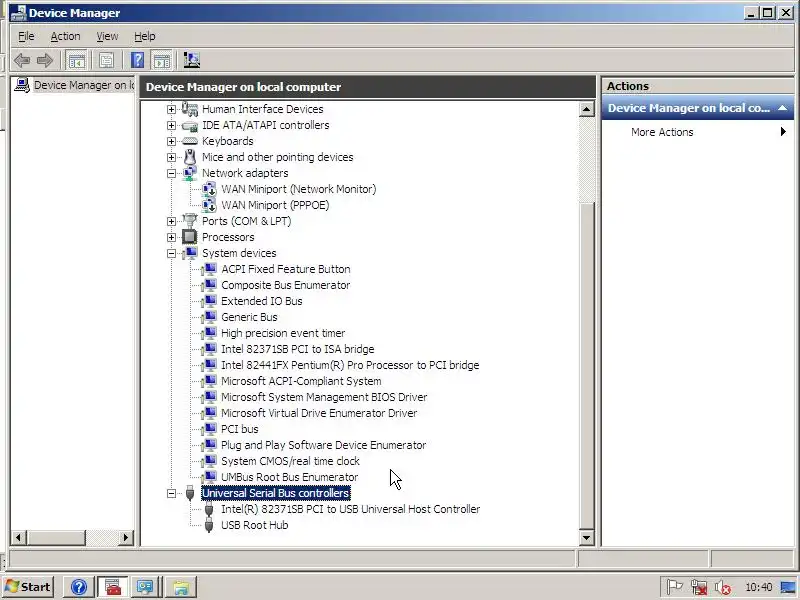Click the USB Root Hub plug icon

point(209,525)
